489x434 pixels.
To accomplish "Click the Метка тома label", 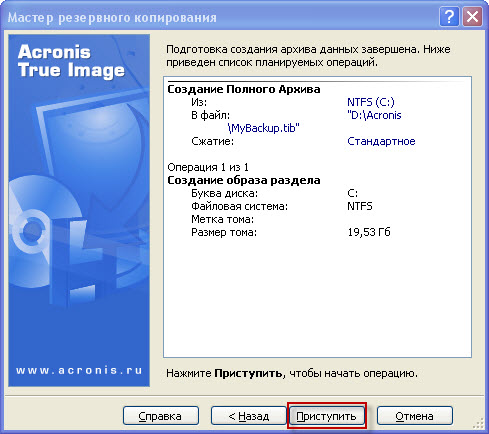I will [222, 219].
